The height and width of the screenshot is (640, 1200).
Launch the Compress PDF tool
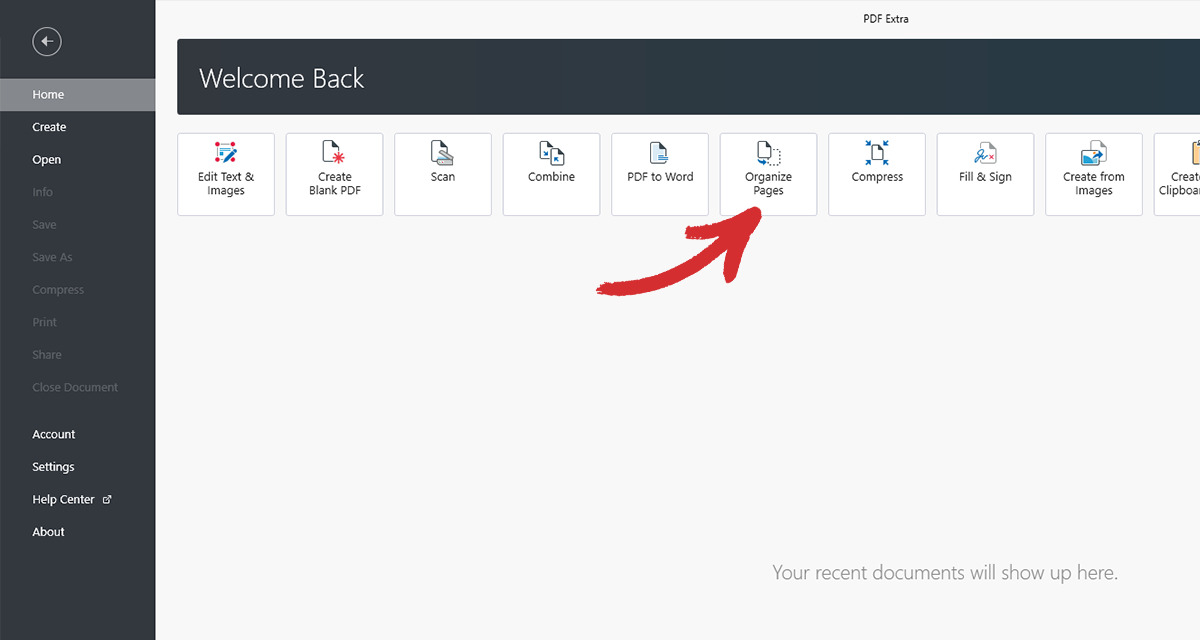point(877,174)
